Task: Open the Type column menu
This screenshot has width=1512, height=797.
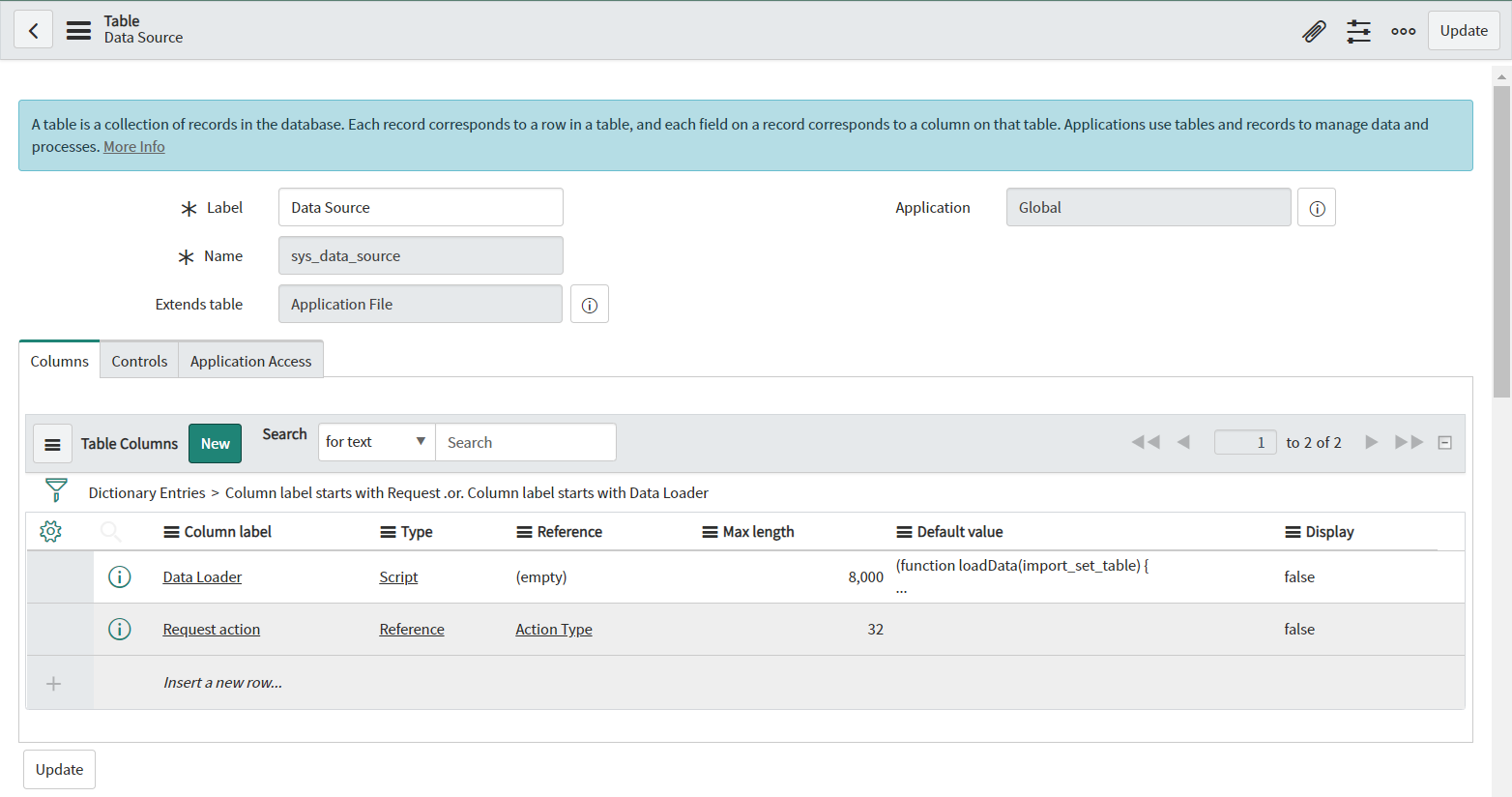Action: point(388,532)
